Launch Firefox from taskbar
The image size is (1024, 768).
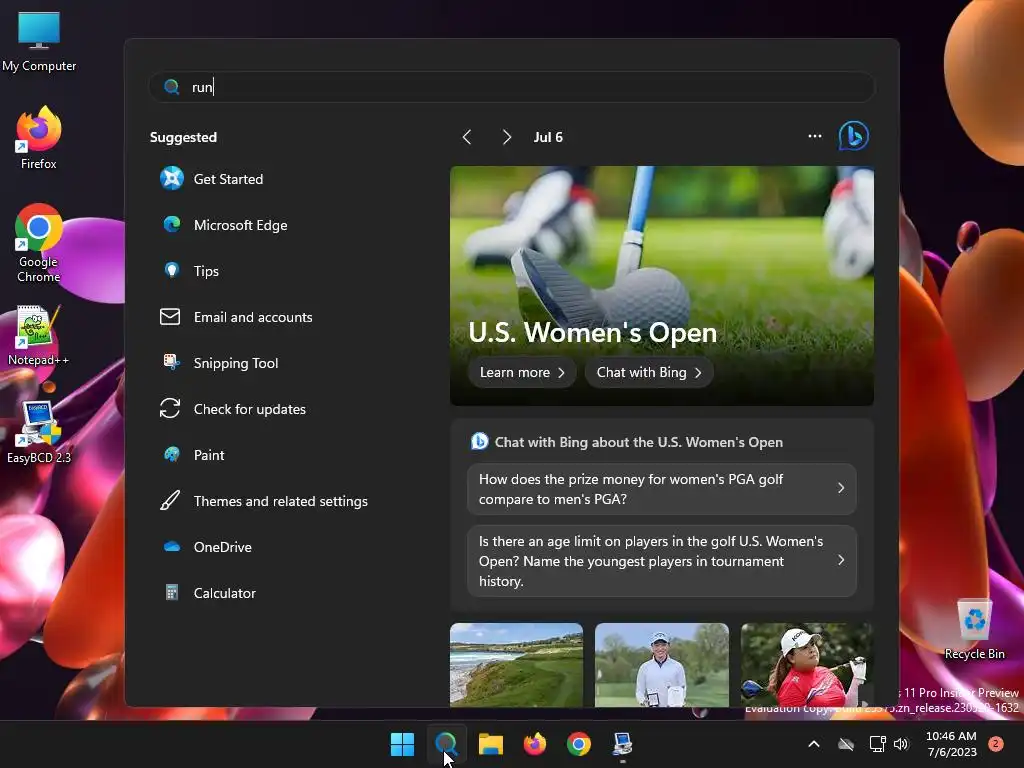pos(535,744)
